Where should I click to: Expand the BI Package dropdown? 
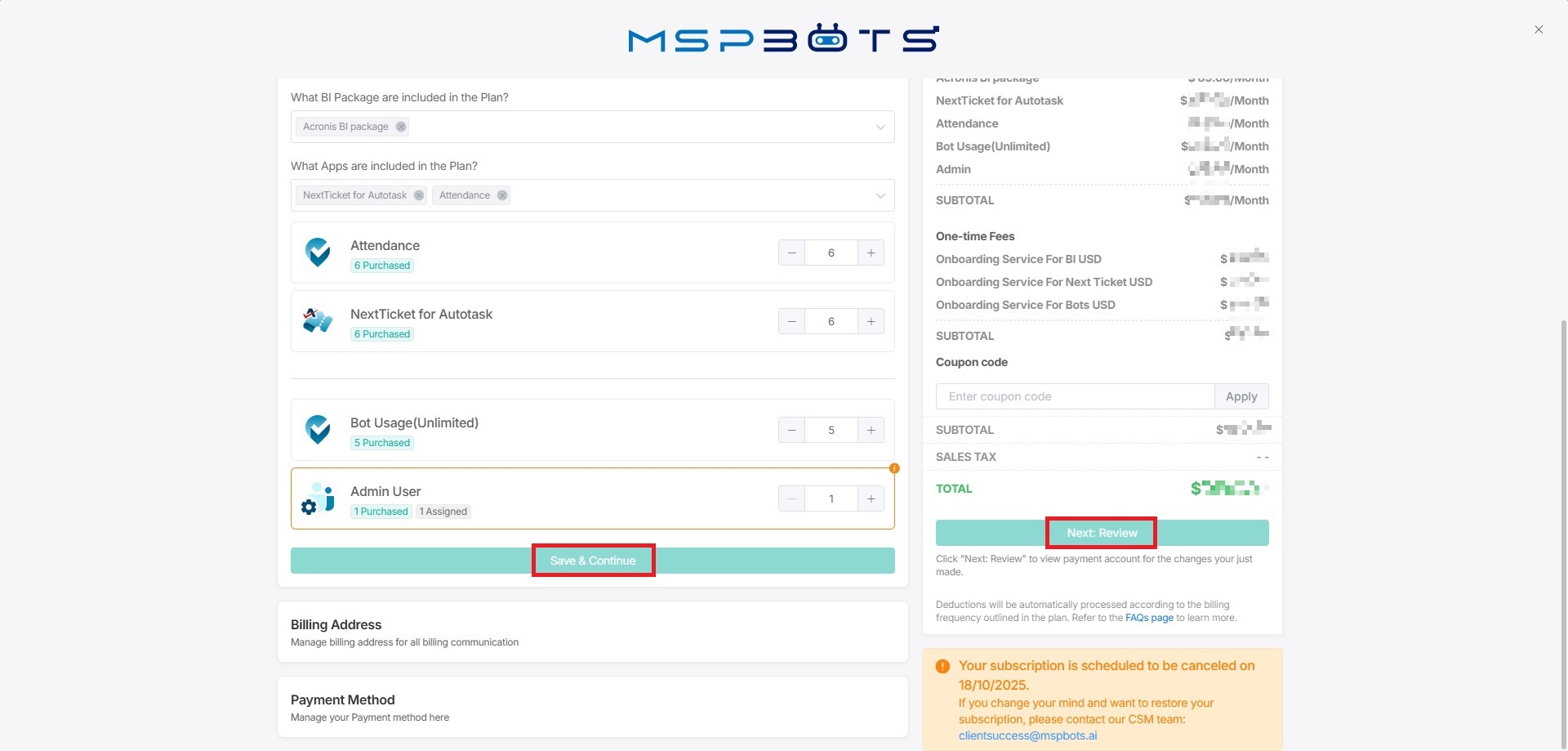pos(880,127)
